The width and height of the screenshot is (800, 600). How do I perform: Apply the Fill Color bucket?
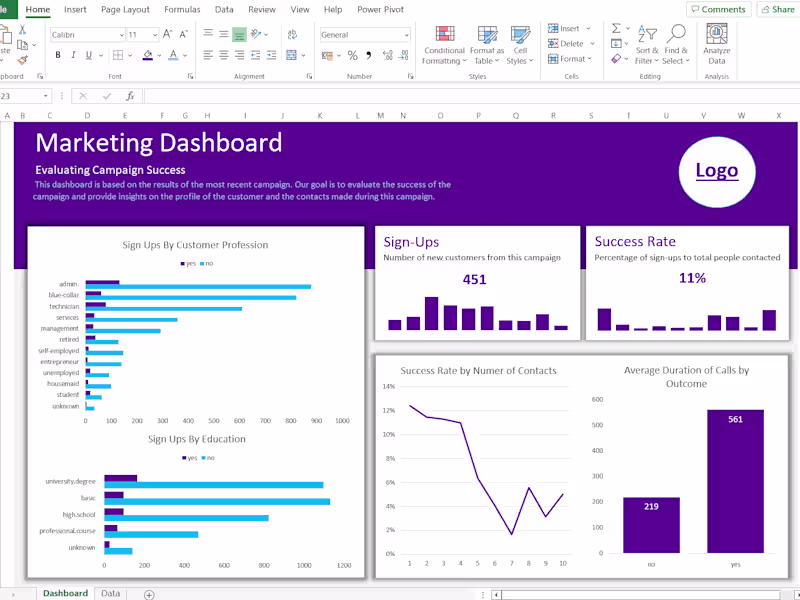coord(147,55)
